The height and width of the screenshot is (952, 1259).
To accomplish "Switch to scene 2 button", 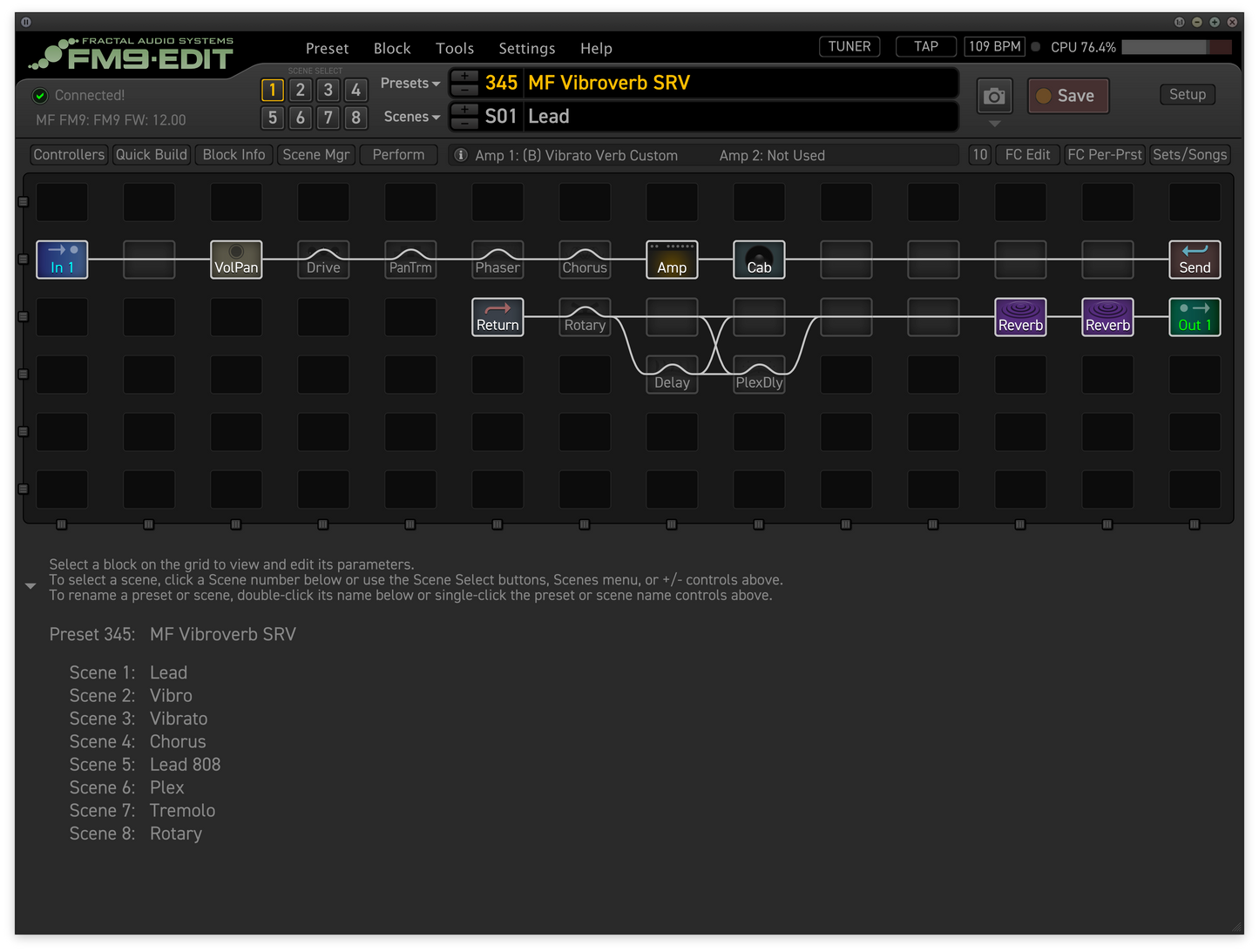I will [x=301, y=90].
